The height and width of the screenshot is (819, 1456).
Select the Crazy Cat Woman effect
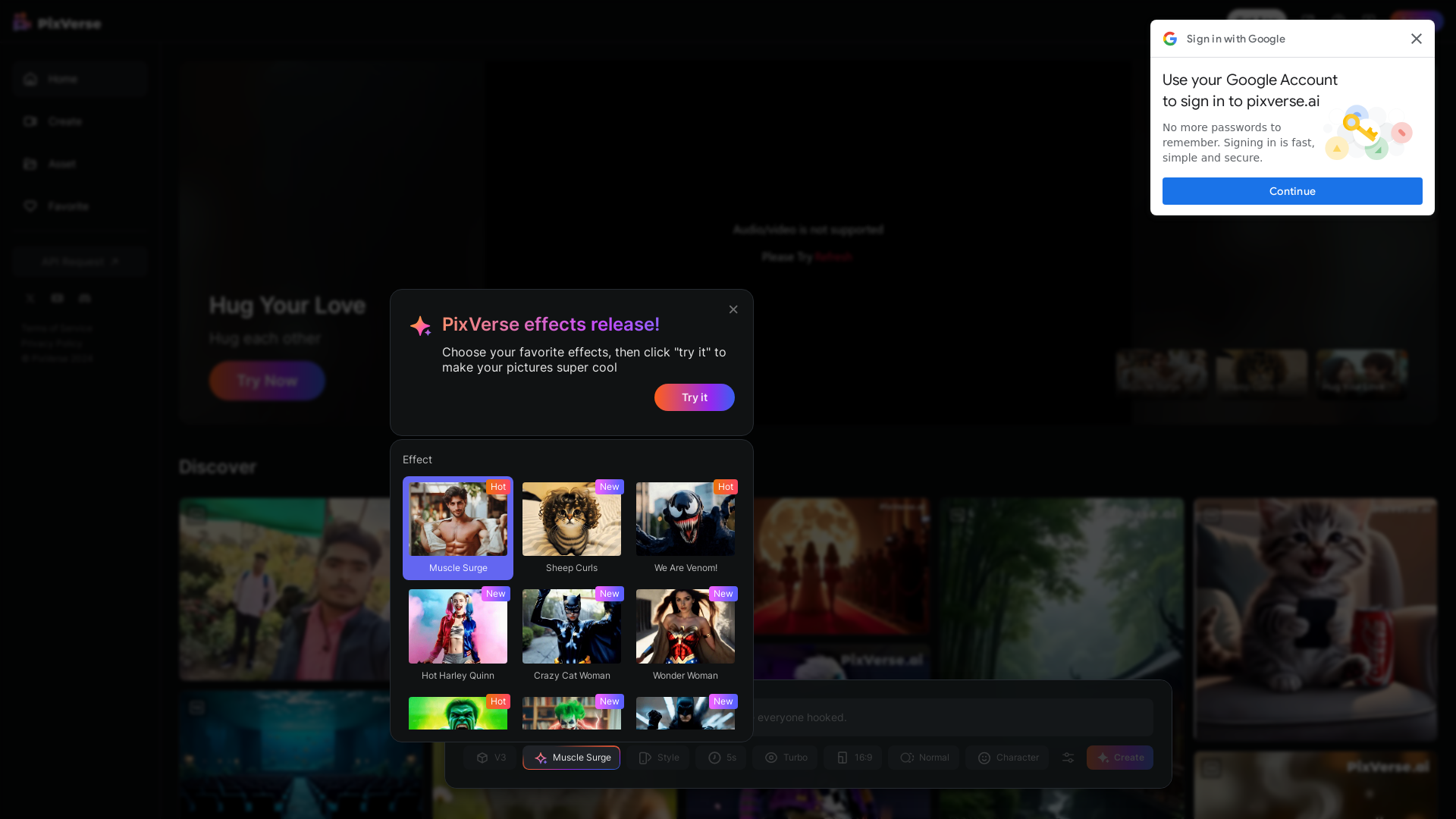572,635
